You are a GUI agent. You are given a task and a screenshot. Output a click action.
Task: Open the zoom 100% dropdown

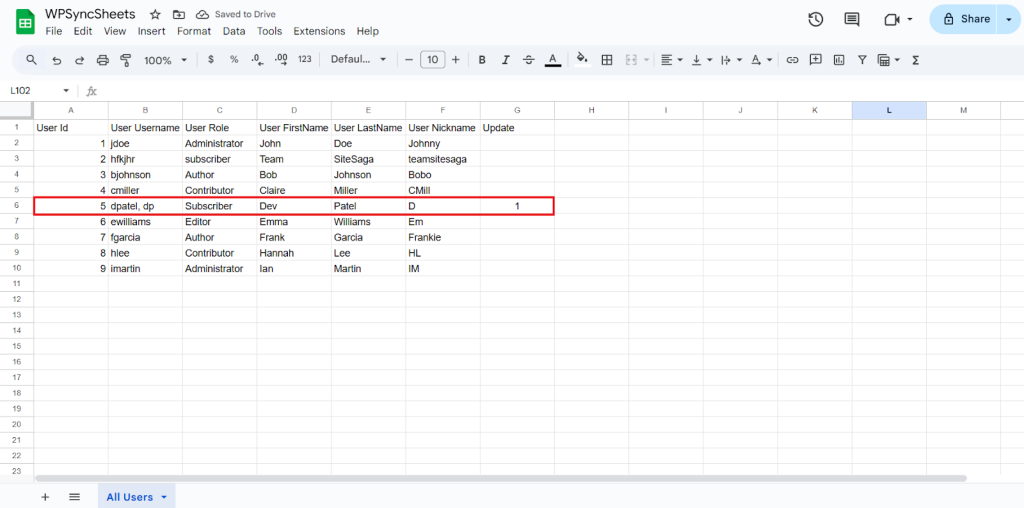coord(165,60)
